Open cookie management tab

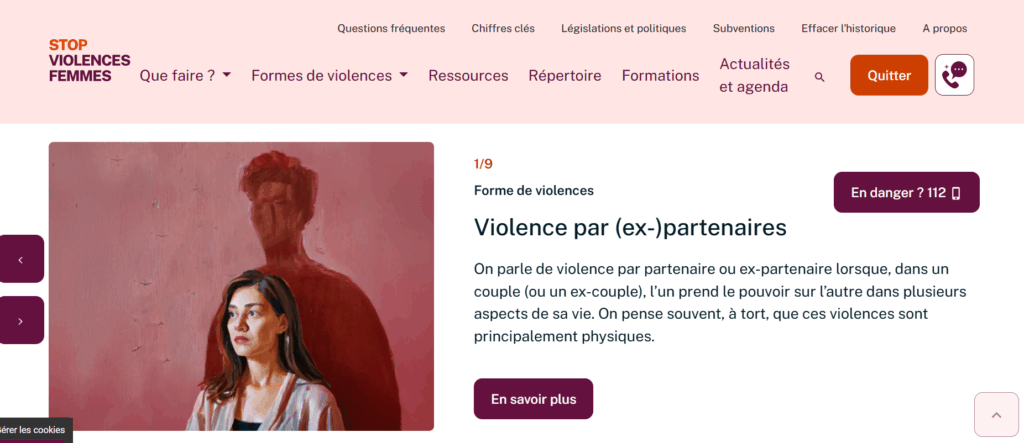click(x=34, y=430)
